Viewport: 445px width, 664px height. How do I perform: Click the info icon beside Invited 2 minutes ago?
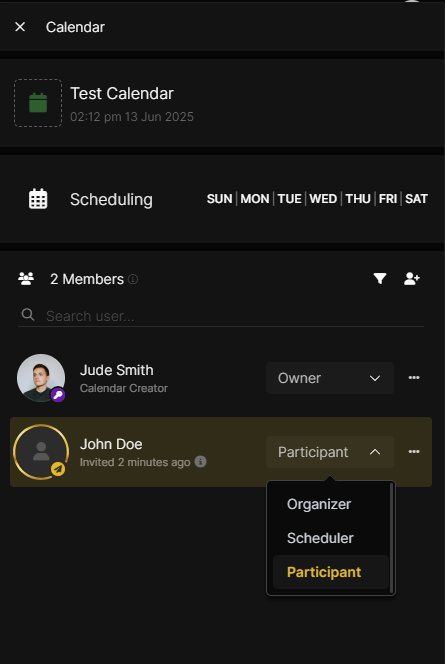201,462
